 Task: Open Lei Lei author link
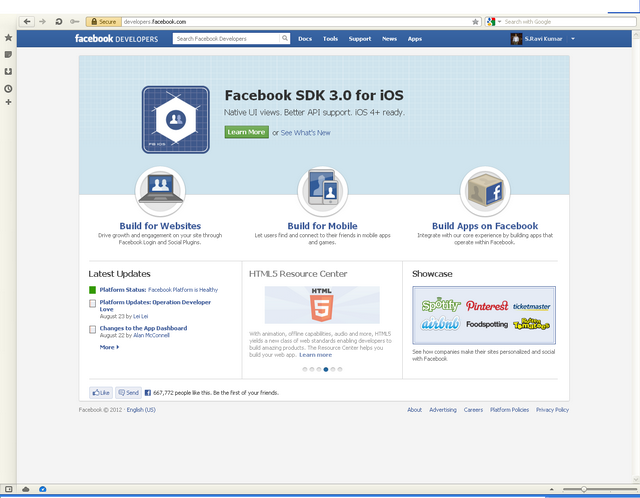pyautogui.click(x=141, y=316)
